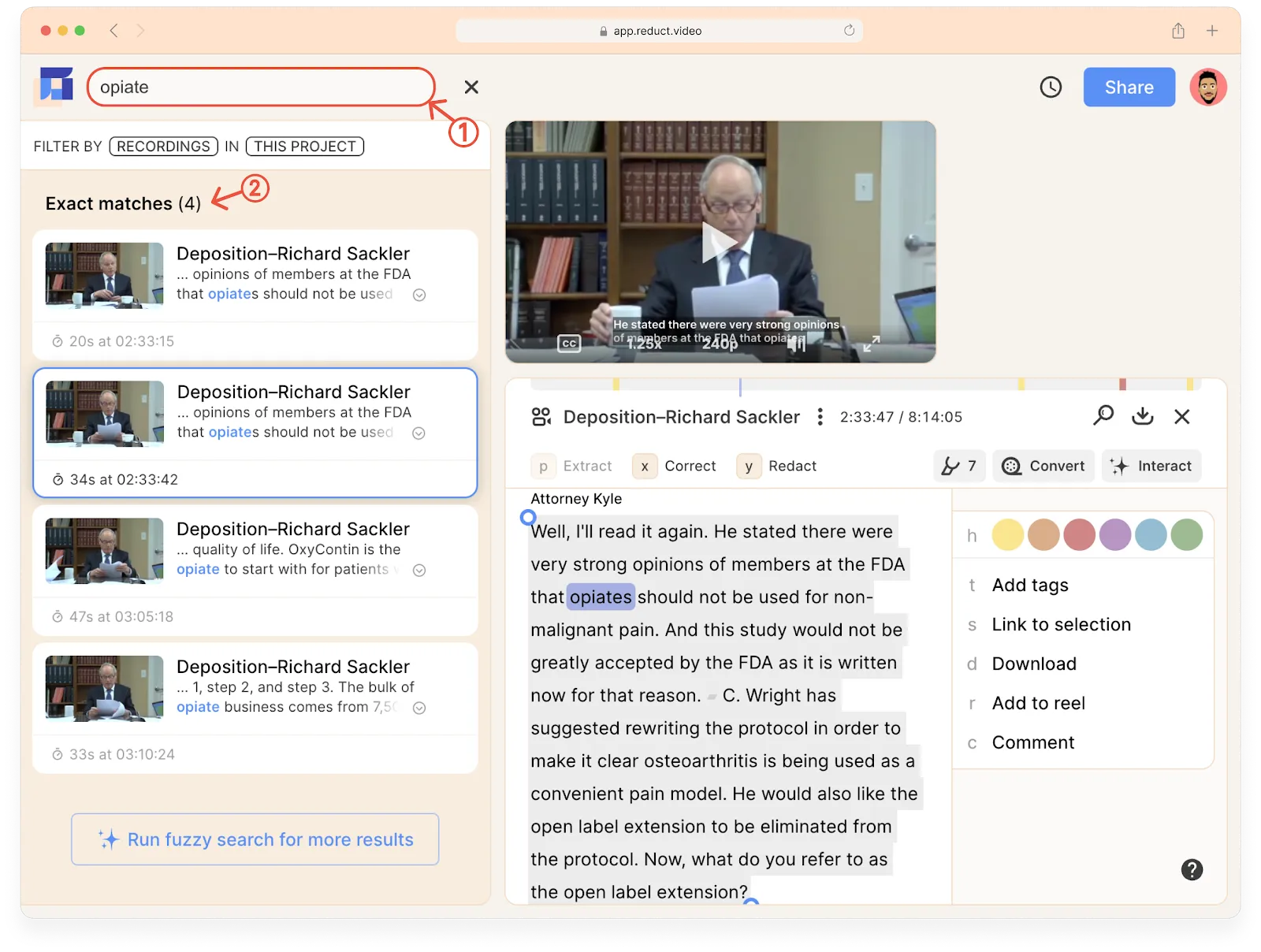Click the highlighted word opiates in transcript
Image resolution: width=1261 pixels, height=952 pixels.
point(601,597)
